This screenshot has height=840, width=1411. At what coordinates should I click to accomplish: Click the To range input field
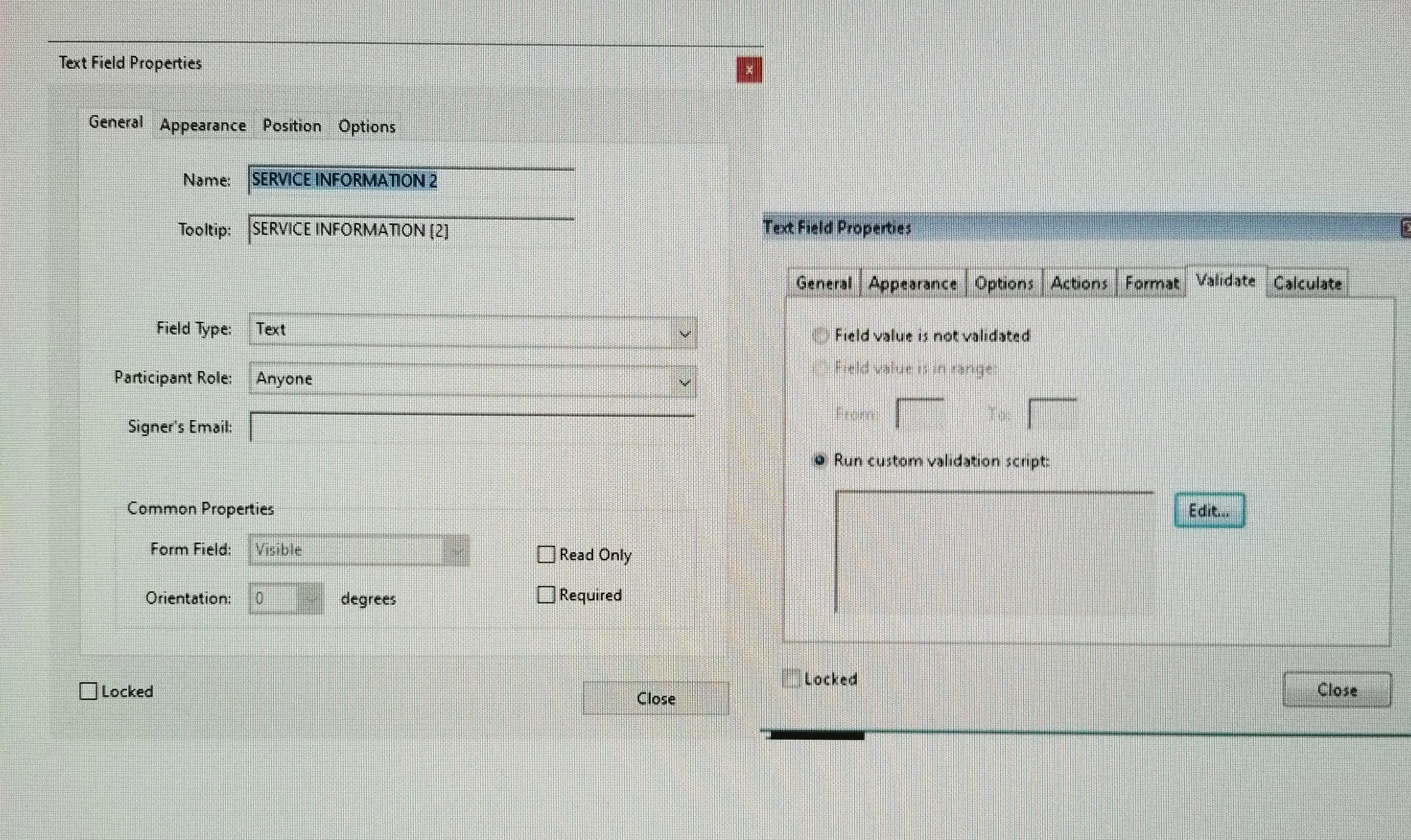coord(1052,414)
